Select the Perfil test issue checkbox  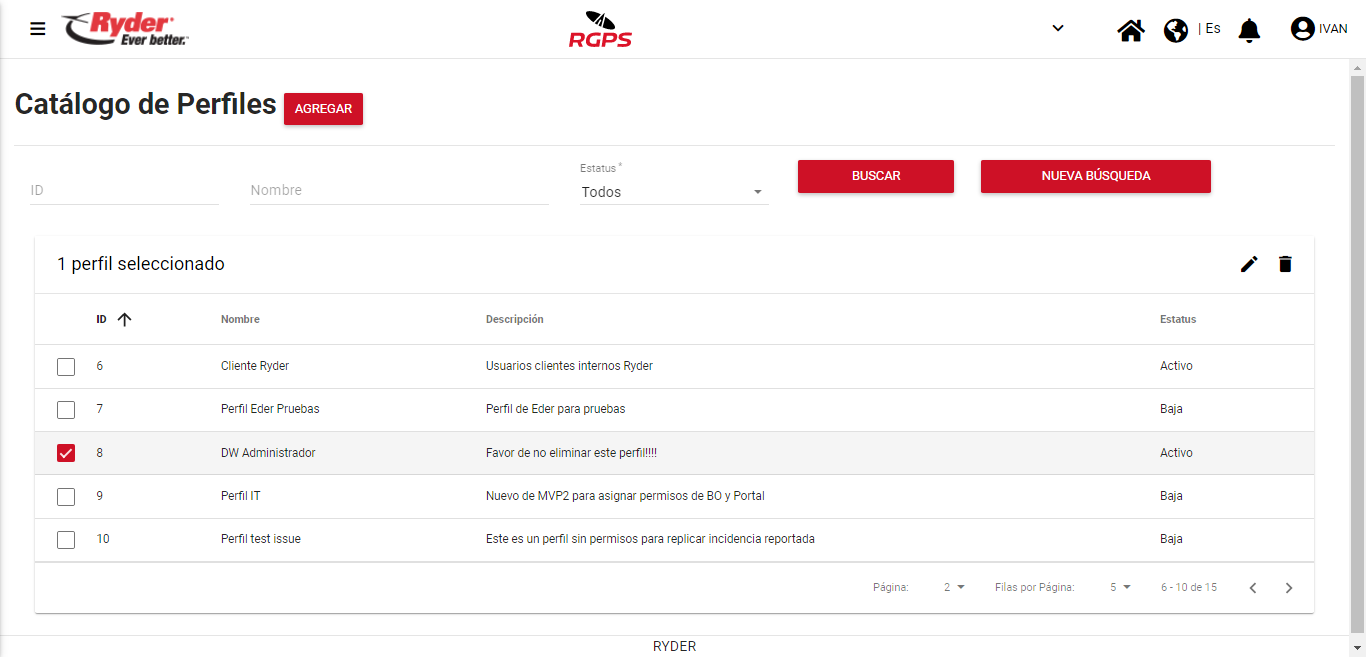pos(66,540)
